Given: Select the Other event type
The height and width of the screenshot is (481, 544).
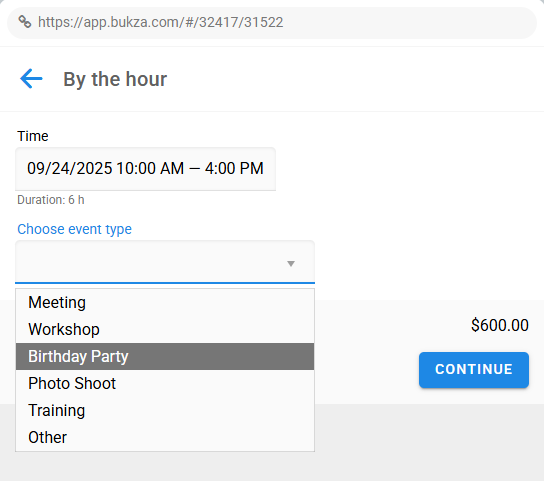Looking at the screenshot, I should pyautogui.click(x=165, y=437).
